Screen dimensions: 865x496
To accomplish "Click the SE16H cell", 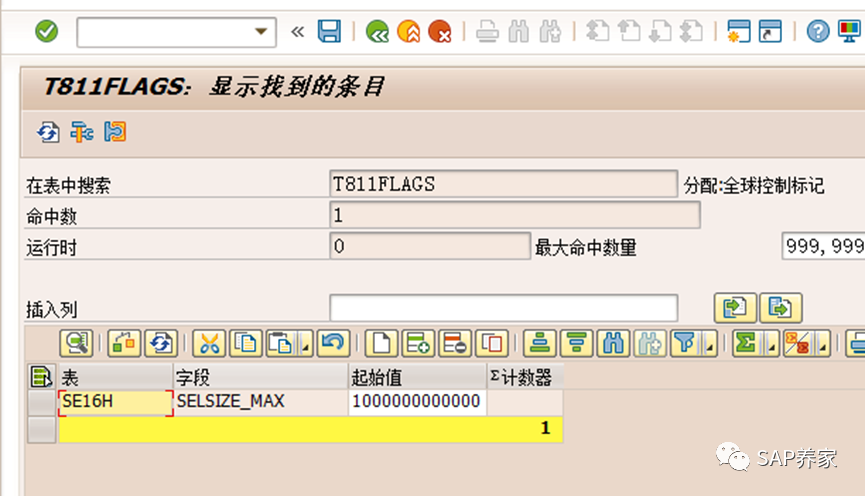I will click(115, 403).
